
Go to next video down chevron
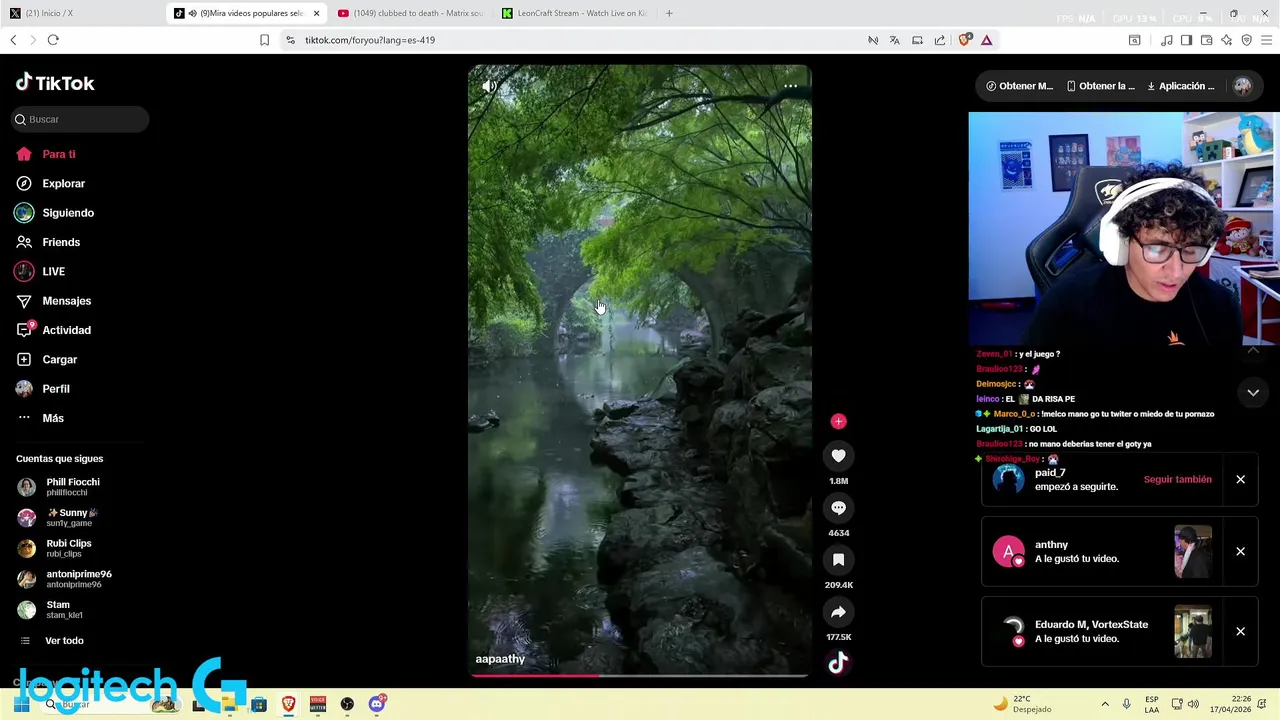[x=1253, y=393]
